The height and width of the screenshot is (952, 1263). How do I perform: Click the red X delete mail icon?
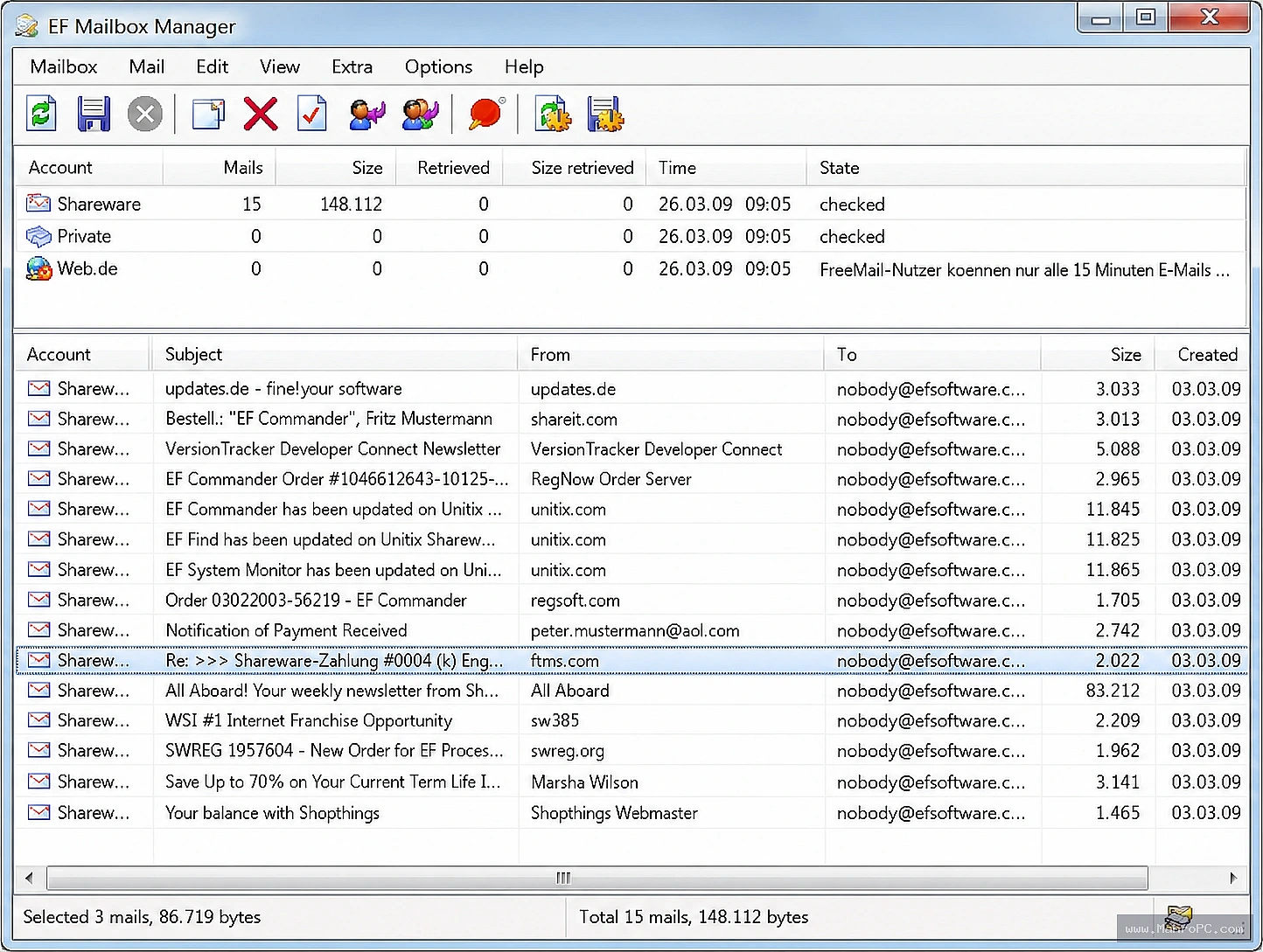click(261, 115)
